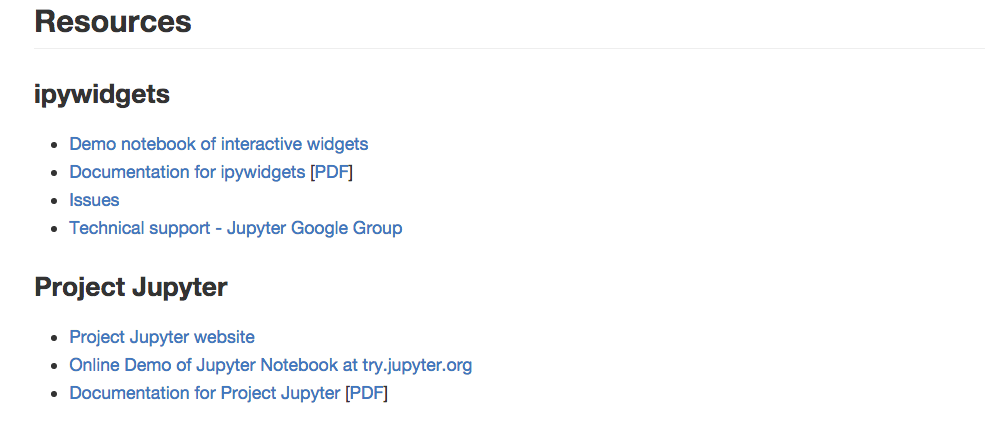Click the bullet beside Technical support item
Image resolution: width=985 pixels, height=448 pixels.
point(54,229)
